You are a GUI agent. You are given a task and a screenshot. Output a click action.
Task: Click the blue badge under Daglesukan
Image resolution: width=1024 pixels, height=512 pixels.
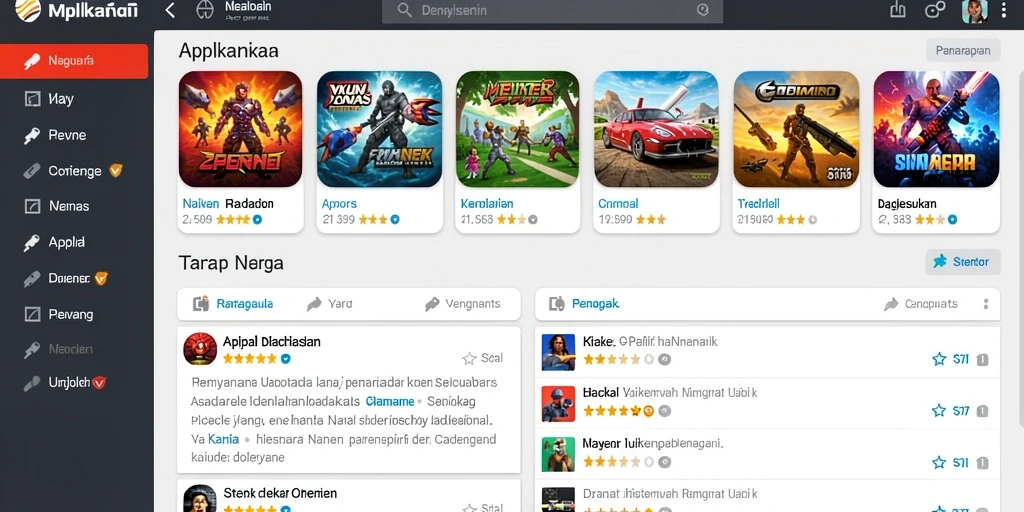(x=952, y=220)
